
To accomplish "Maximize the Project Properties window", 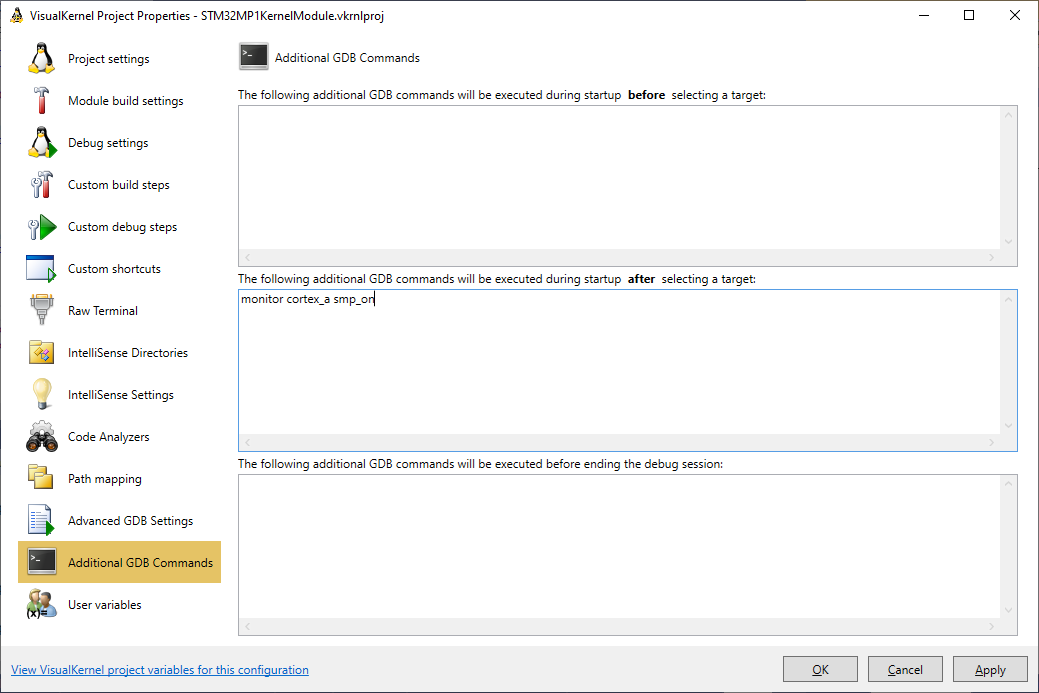I will click(969, 15).
